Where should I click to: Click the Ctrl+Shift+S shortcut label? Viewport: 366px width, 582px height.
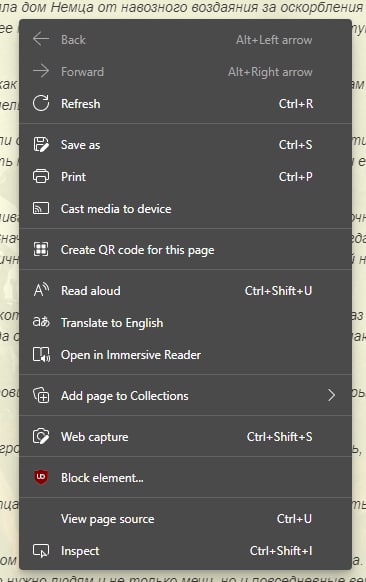coord(280,436)
